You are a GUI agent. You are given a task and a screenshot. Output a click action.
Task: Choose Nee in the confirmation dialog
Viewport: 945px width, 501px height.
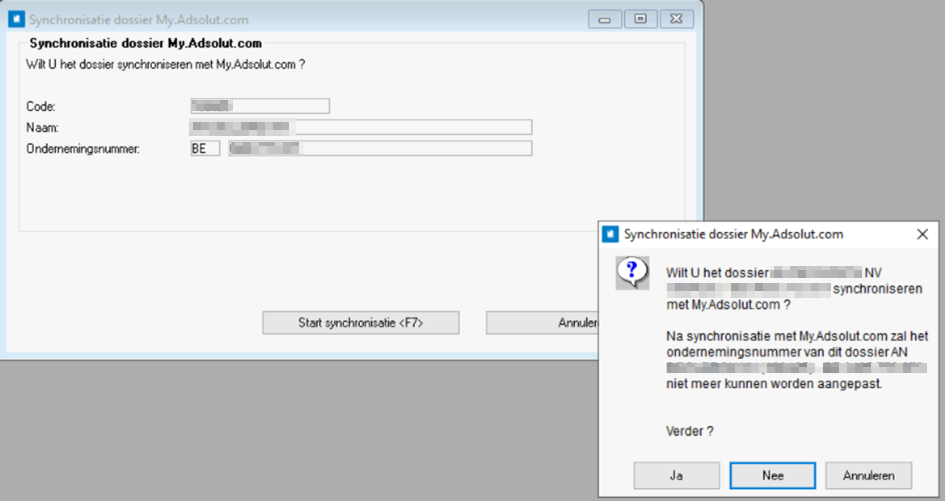(x=772, y=475)
